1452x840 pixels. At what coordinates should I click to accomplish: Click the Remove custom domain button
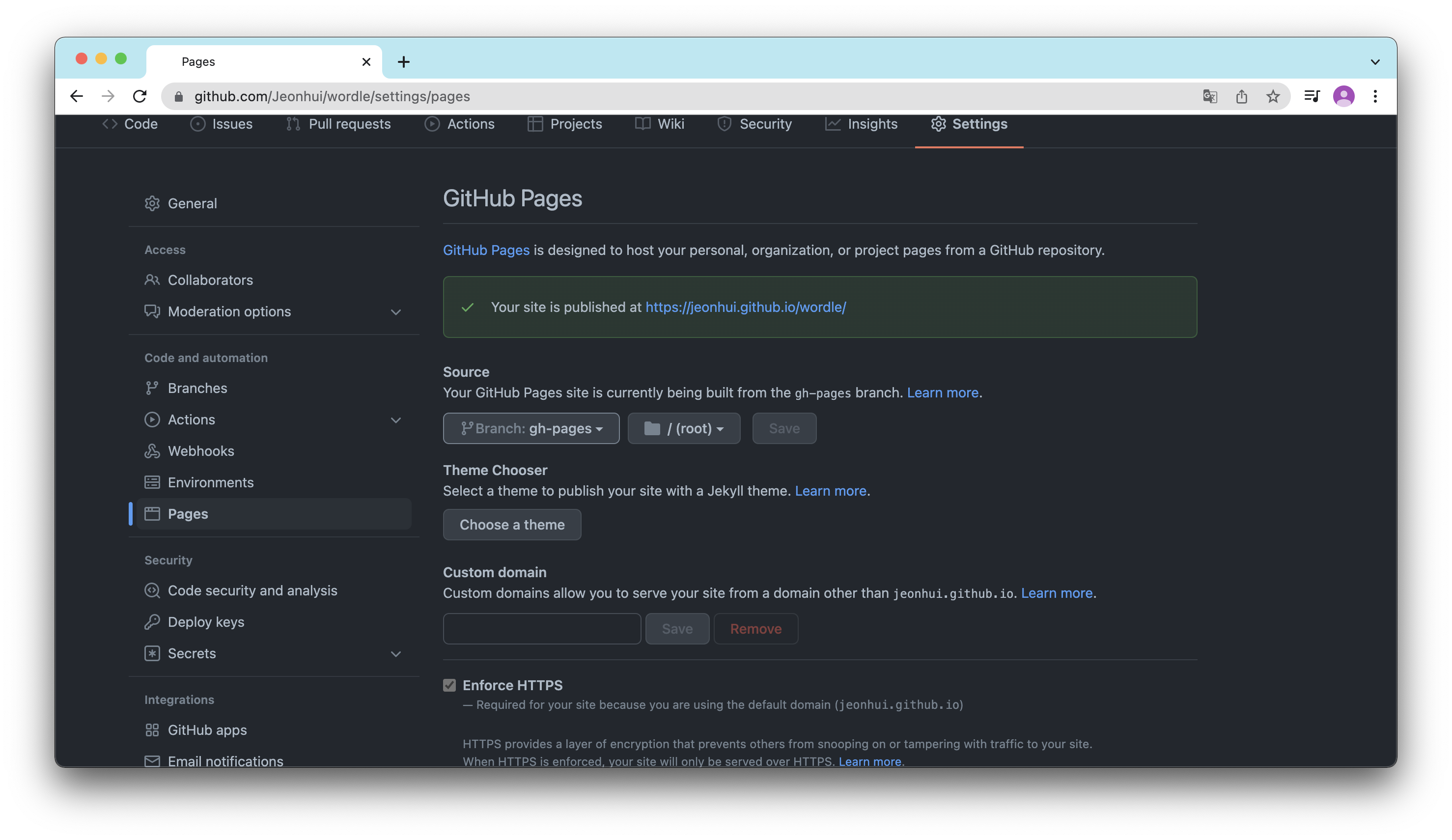pos(755,629)
